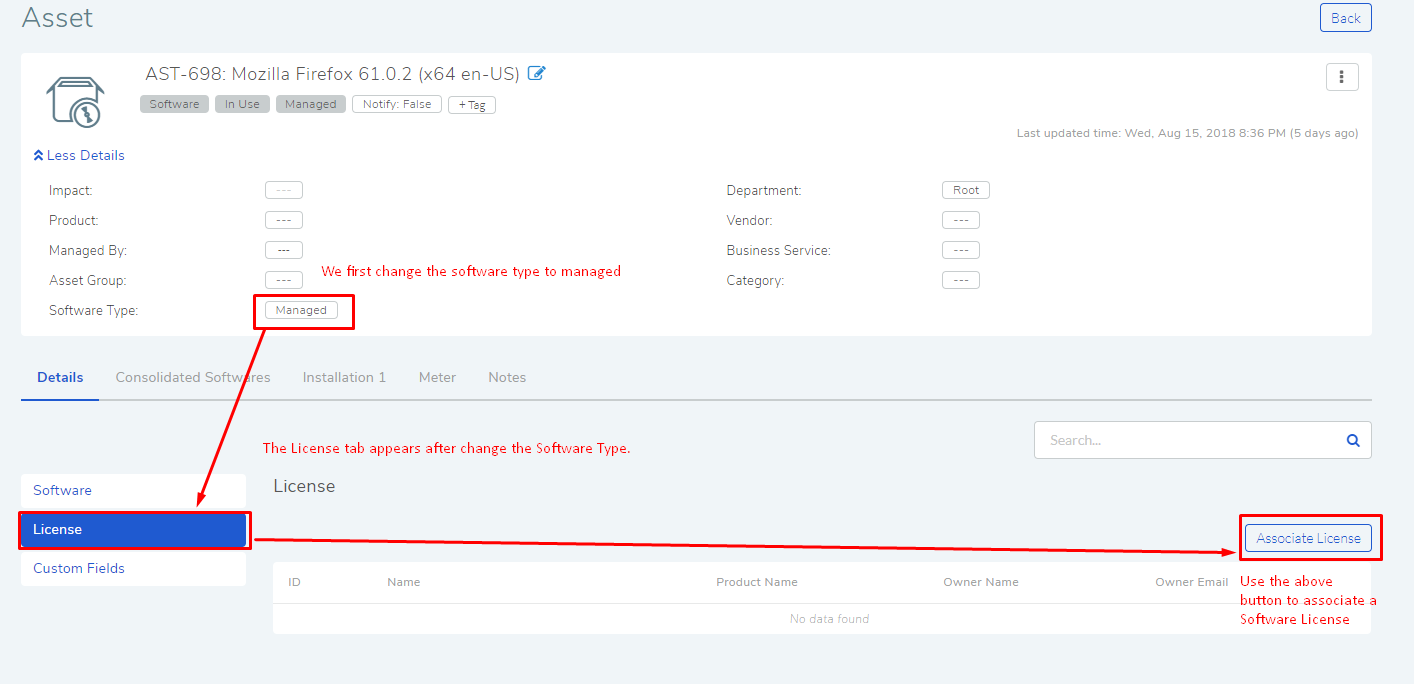
Task: Change Software Type from Managed
Action: [301, 310]
